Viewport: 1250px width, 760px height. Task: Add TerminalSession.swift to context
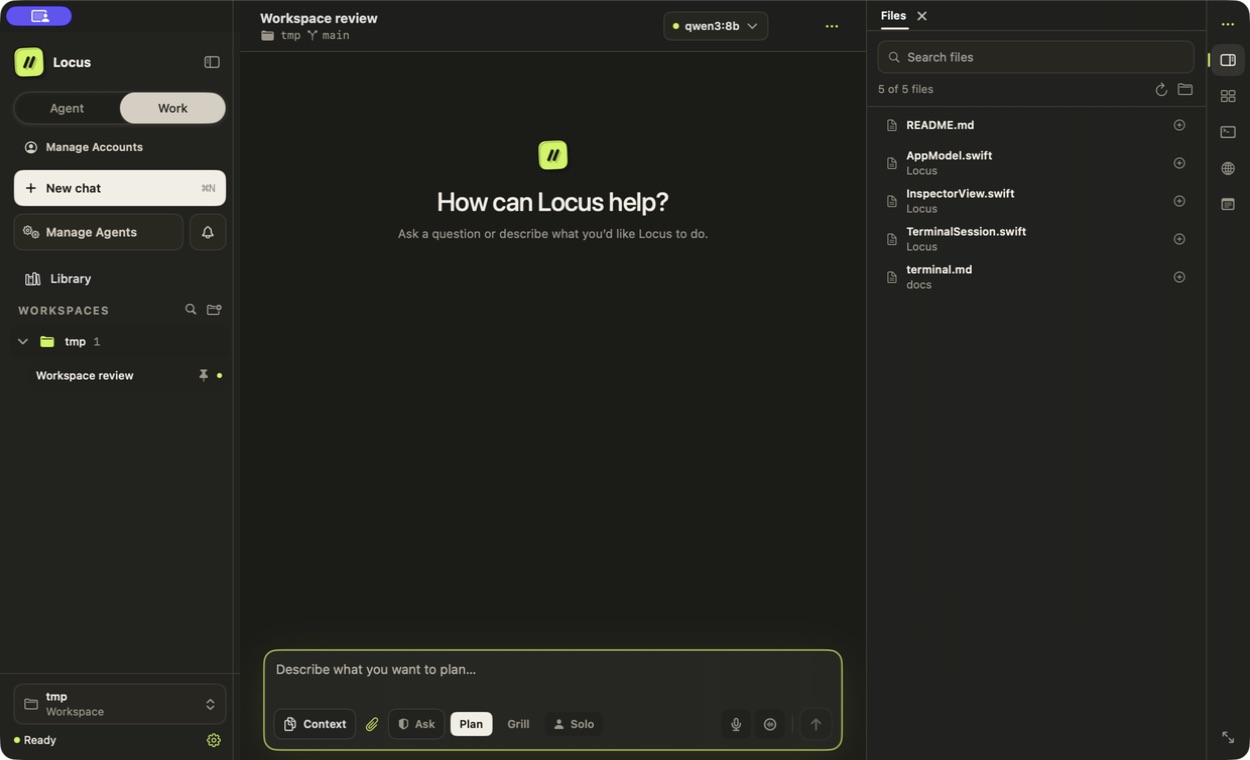(x=1179, y=239)
